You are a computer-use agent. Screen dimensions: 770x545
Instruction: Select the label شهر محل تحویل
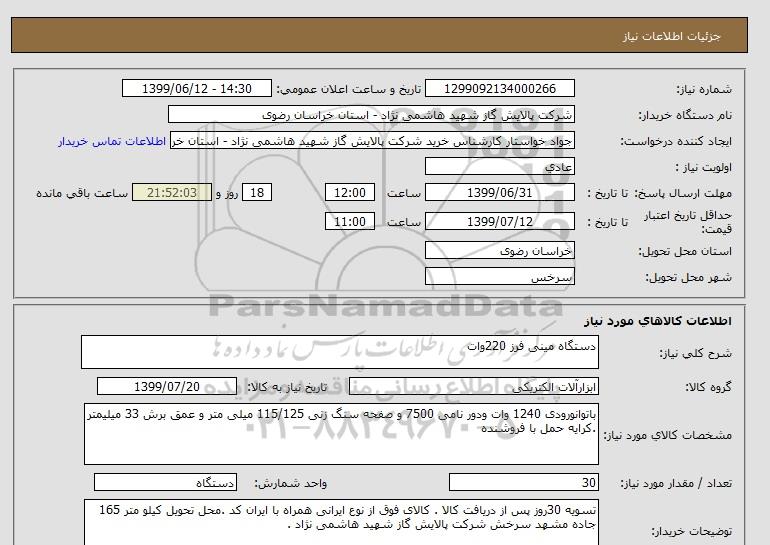click(x=688, y=277)
